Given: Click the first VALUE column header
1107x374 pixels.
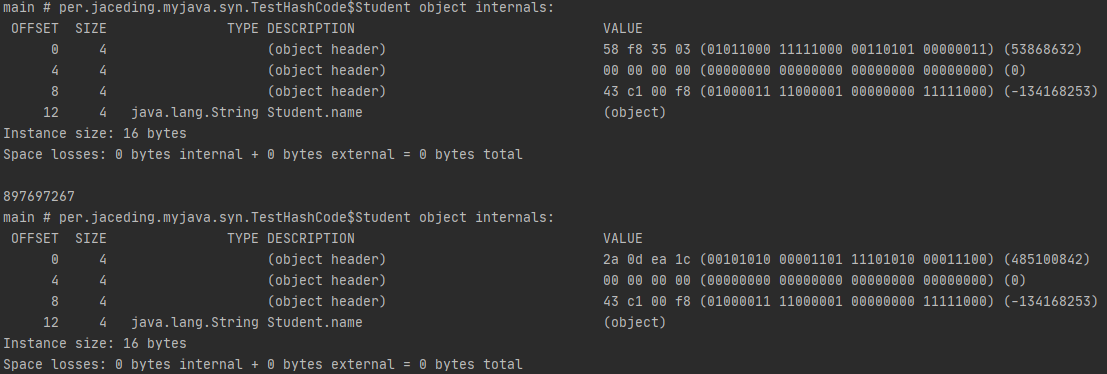Looking at the screenshot, I should point(623,28).
